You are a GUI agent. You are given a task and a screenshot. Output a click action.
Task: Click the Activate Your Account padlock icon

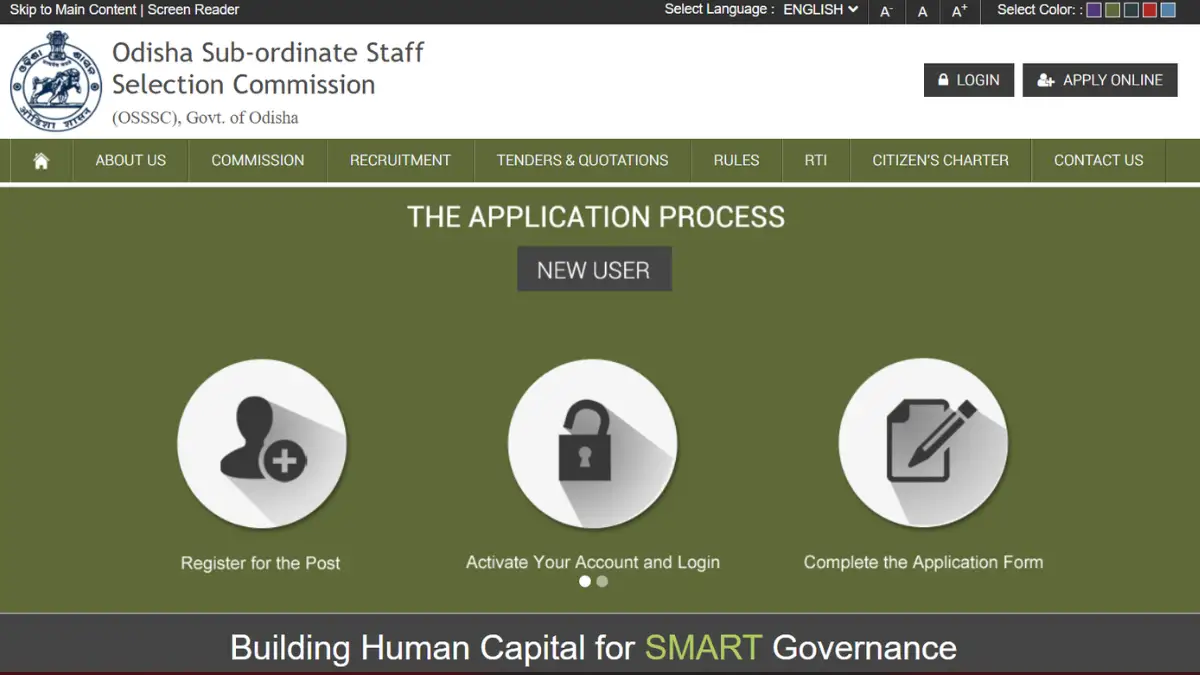pos(593,445)
